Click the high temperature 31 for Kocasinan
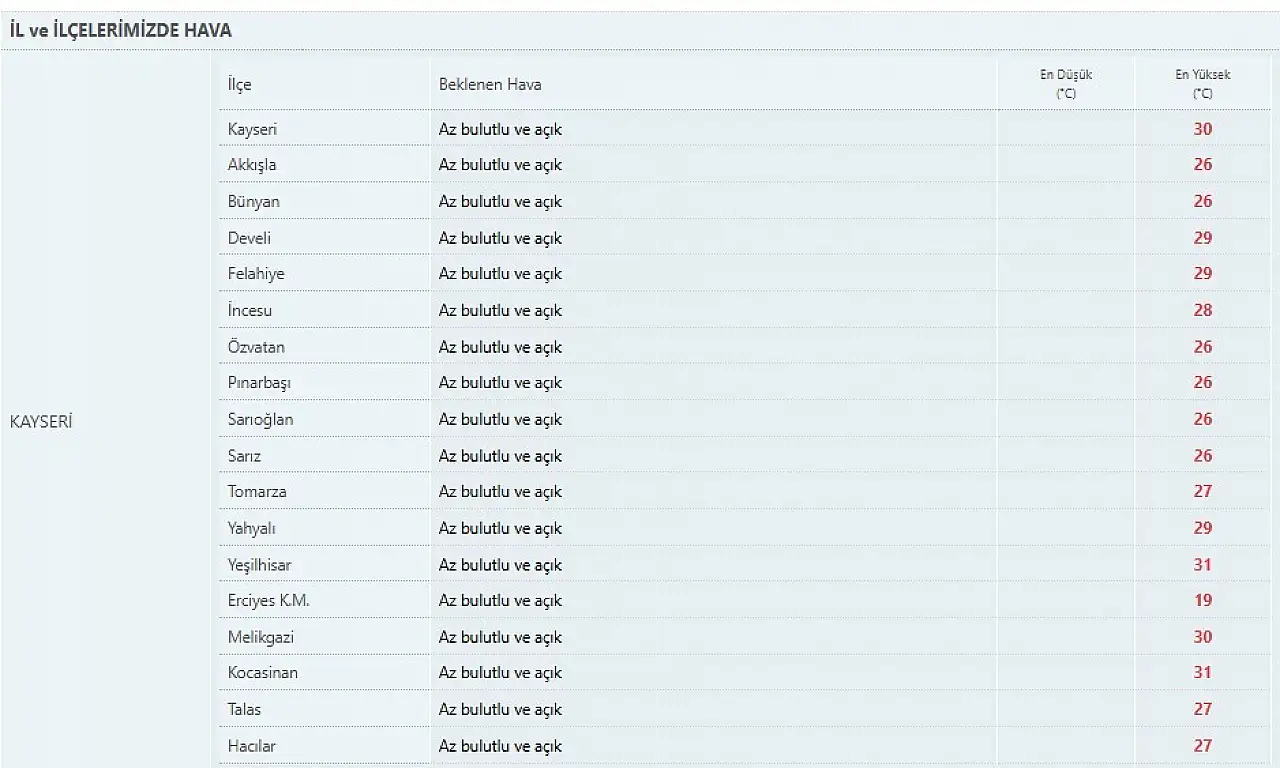This screenshot has width=1280, height=768. (1202, 673)
